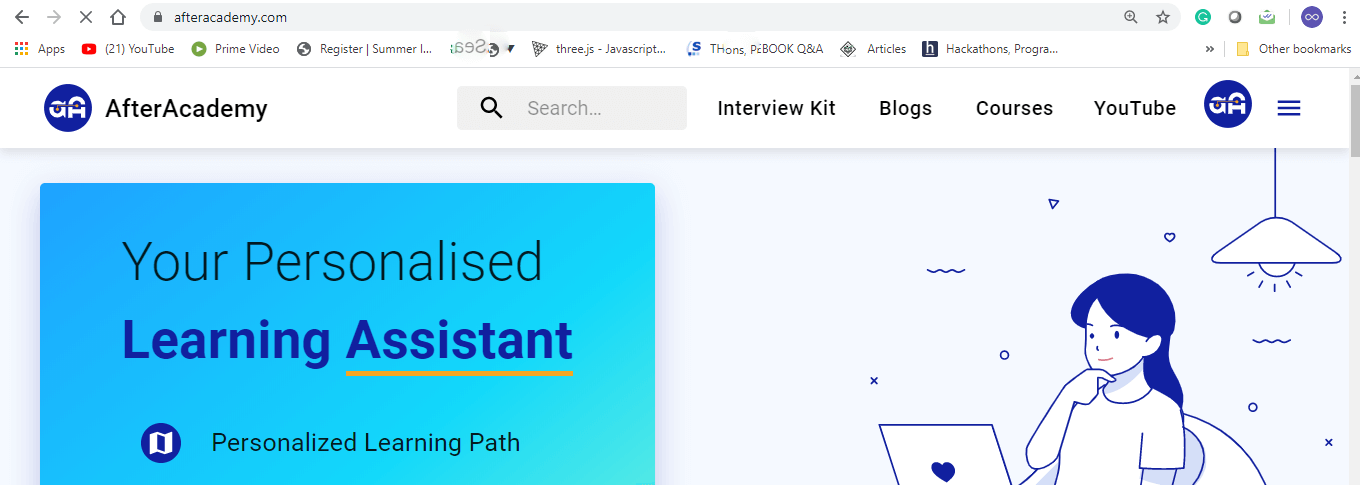Visit the YouTube link in the site header

(1135, 108)
